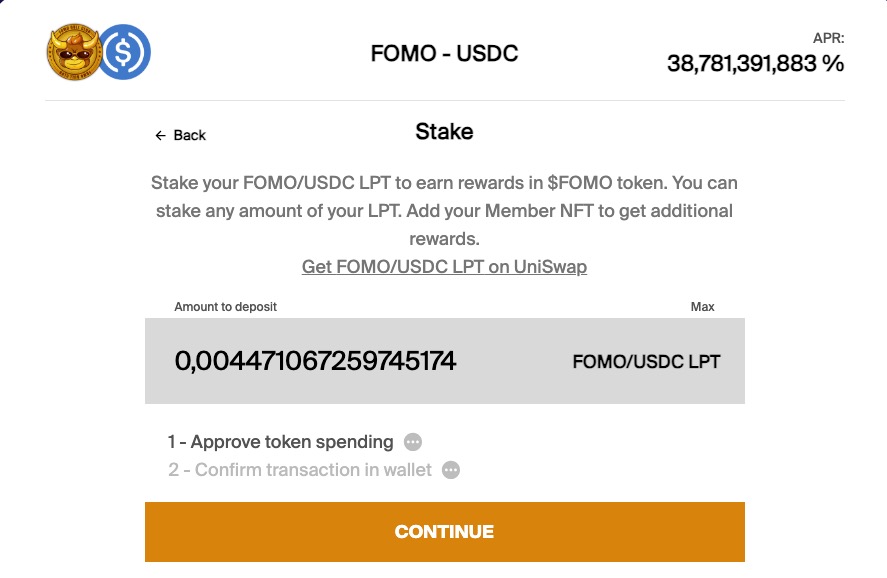The image size is (887, 578).
Task: Click the FOMO/USDC LPT token label
Action: 646,362
